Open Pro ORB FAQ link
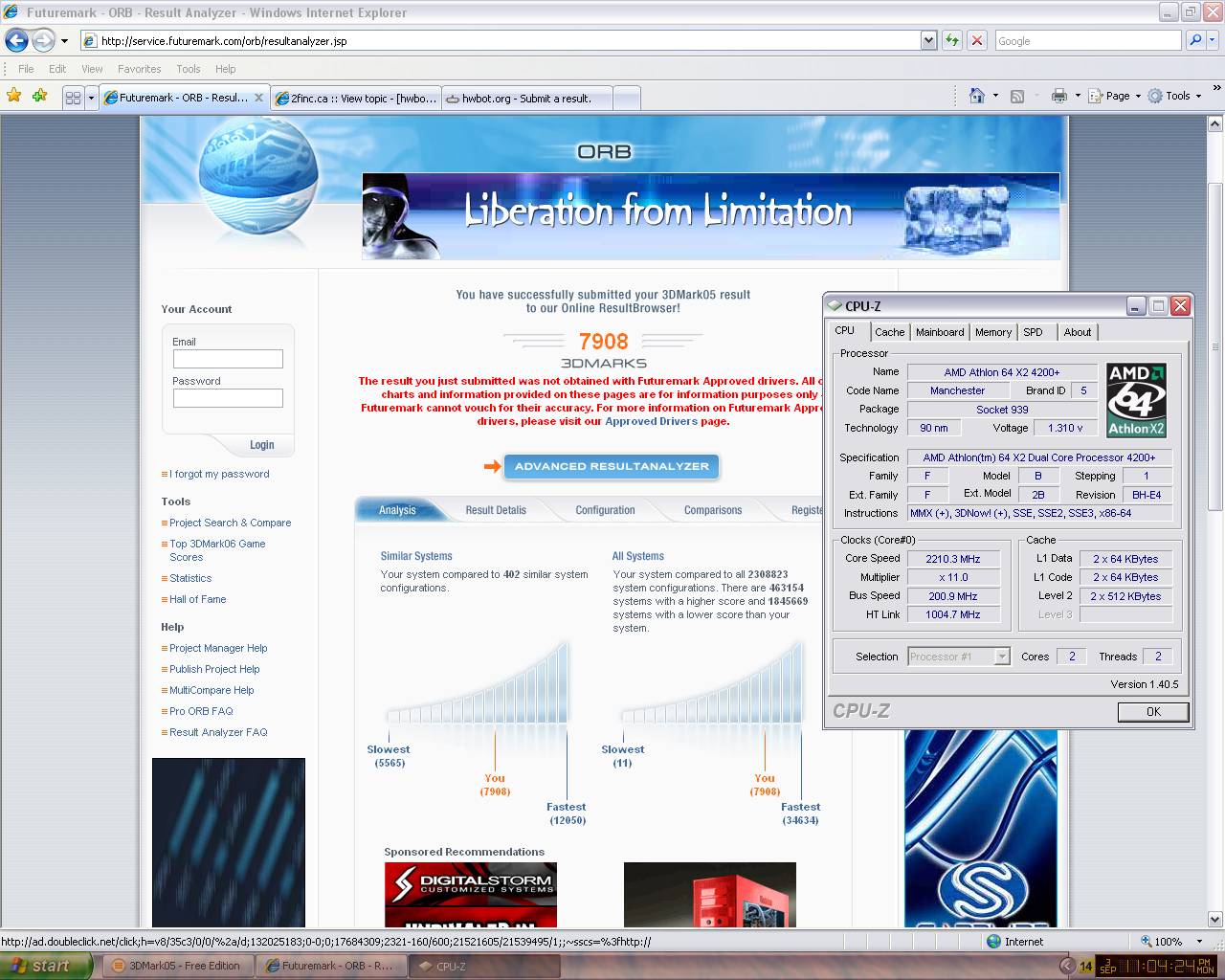This screenshot has width=1225, height=980. coord(201,711)
